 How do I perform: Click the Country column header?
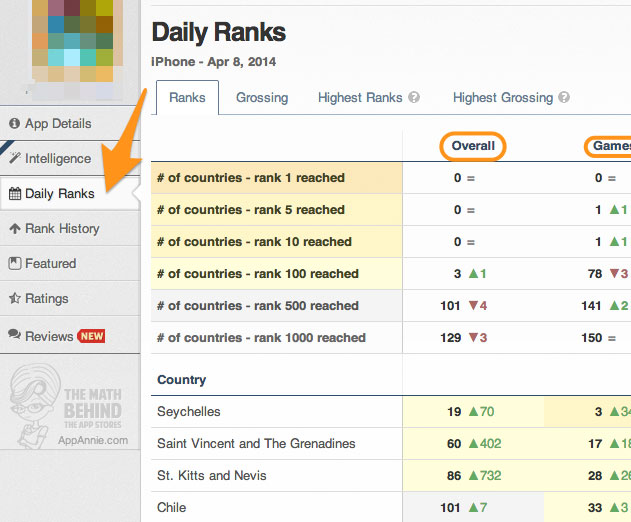point(181,380)
